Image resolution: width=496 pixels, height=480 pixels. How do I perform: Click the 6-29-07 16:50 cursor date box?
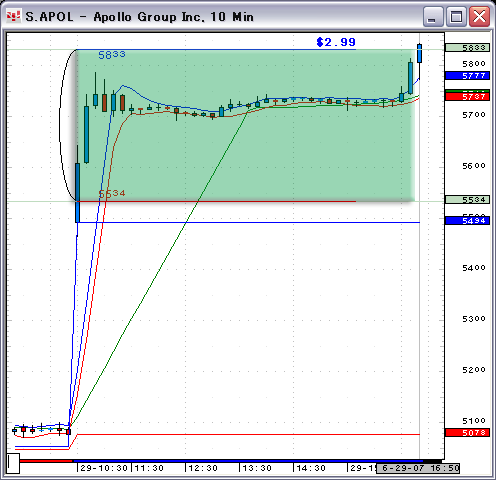tap(418, 468)
